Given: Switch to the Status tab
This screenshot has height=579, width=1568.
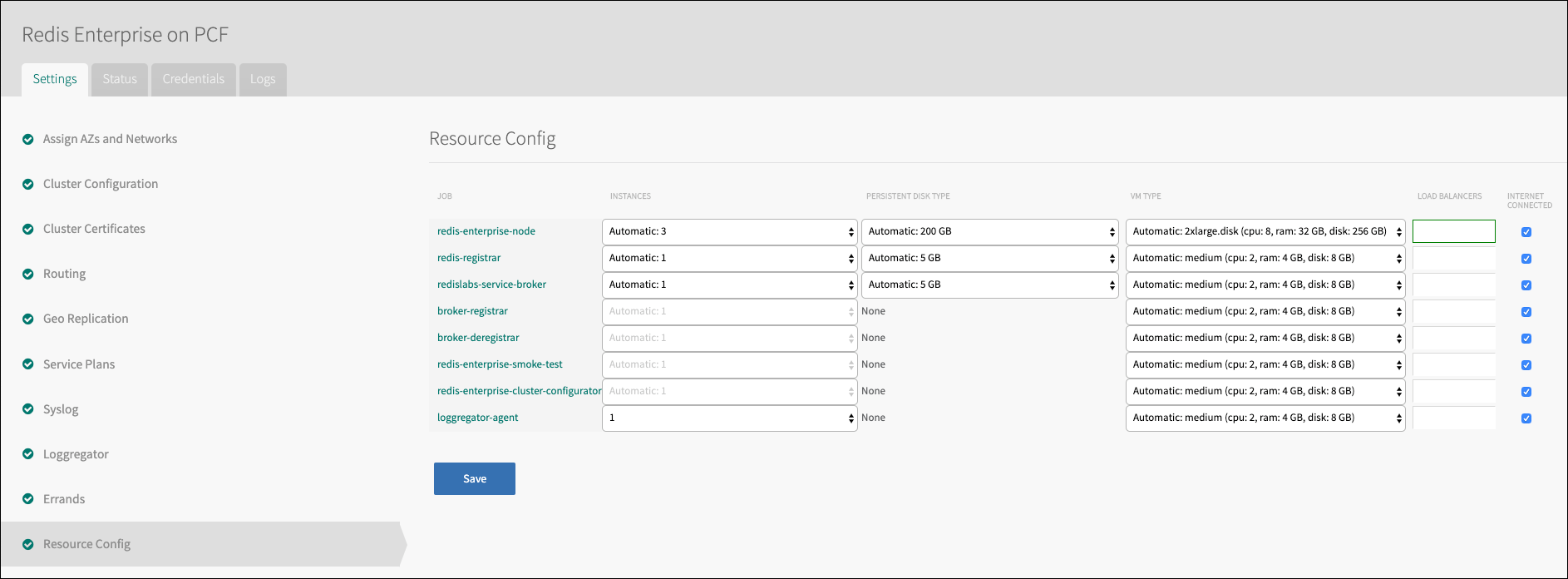Looking at the screenshot, I should click(x=120, y=79).
